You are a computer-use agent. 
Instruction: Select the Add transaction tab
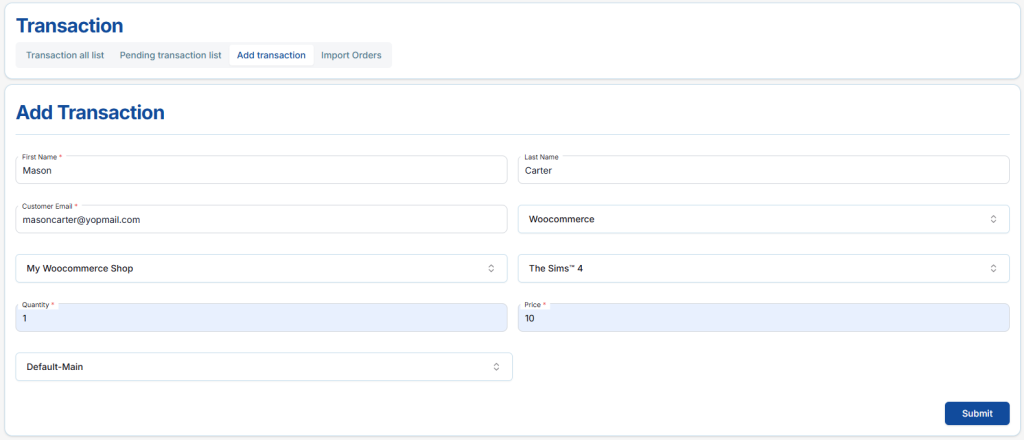click(x=271, y=55)
